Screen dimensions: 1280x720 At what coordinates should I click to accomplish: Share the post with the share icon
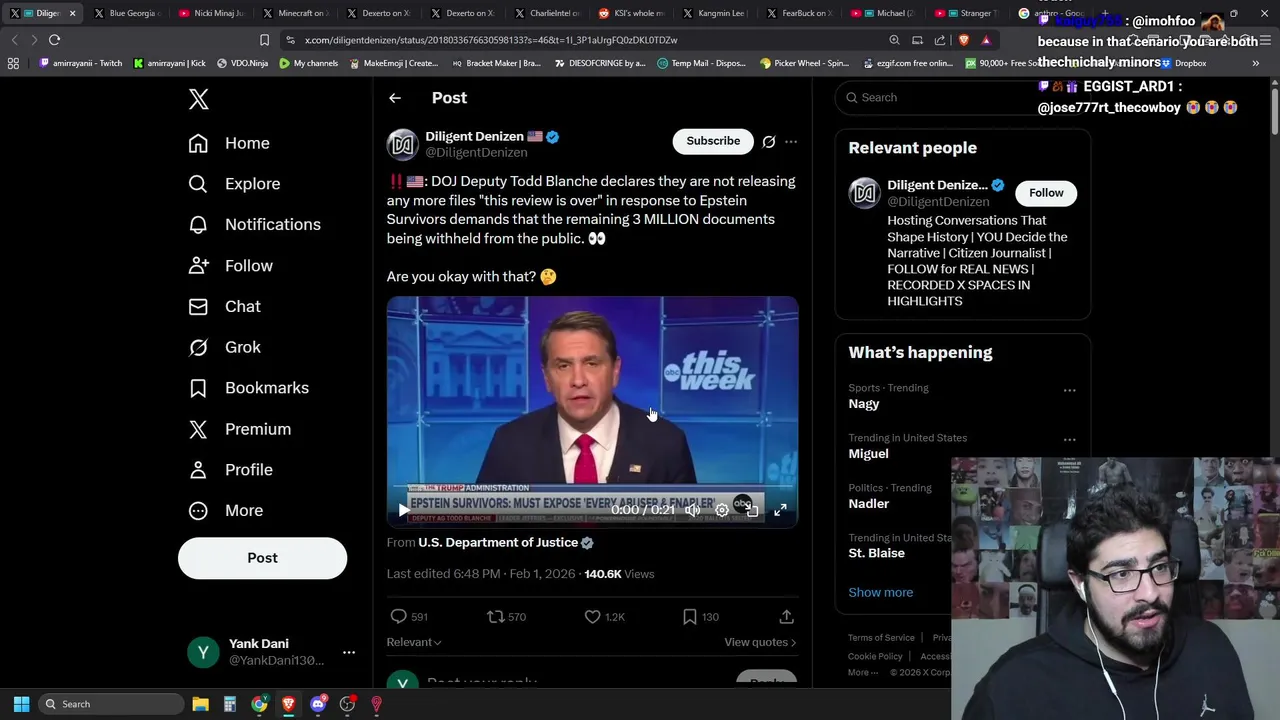point(786,617)
